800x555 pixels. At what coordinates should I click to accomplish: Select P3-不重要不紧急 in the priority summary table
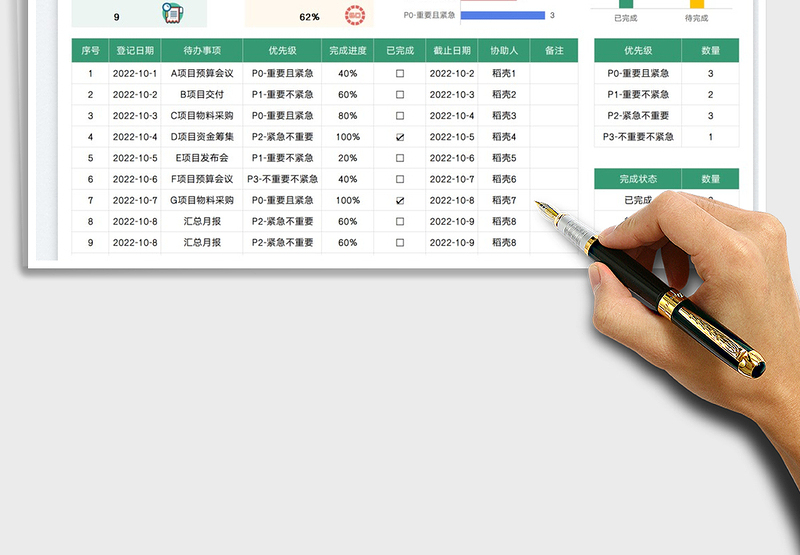coord(638,137)
